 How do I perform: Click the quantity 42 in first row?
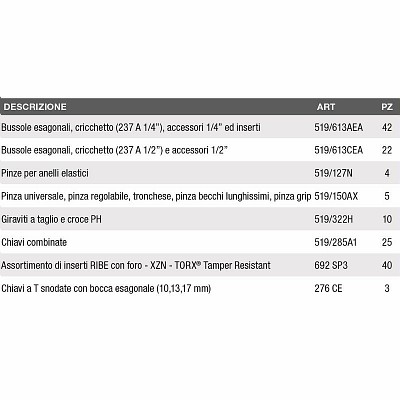coord(387,127)
